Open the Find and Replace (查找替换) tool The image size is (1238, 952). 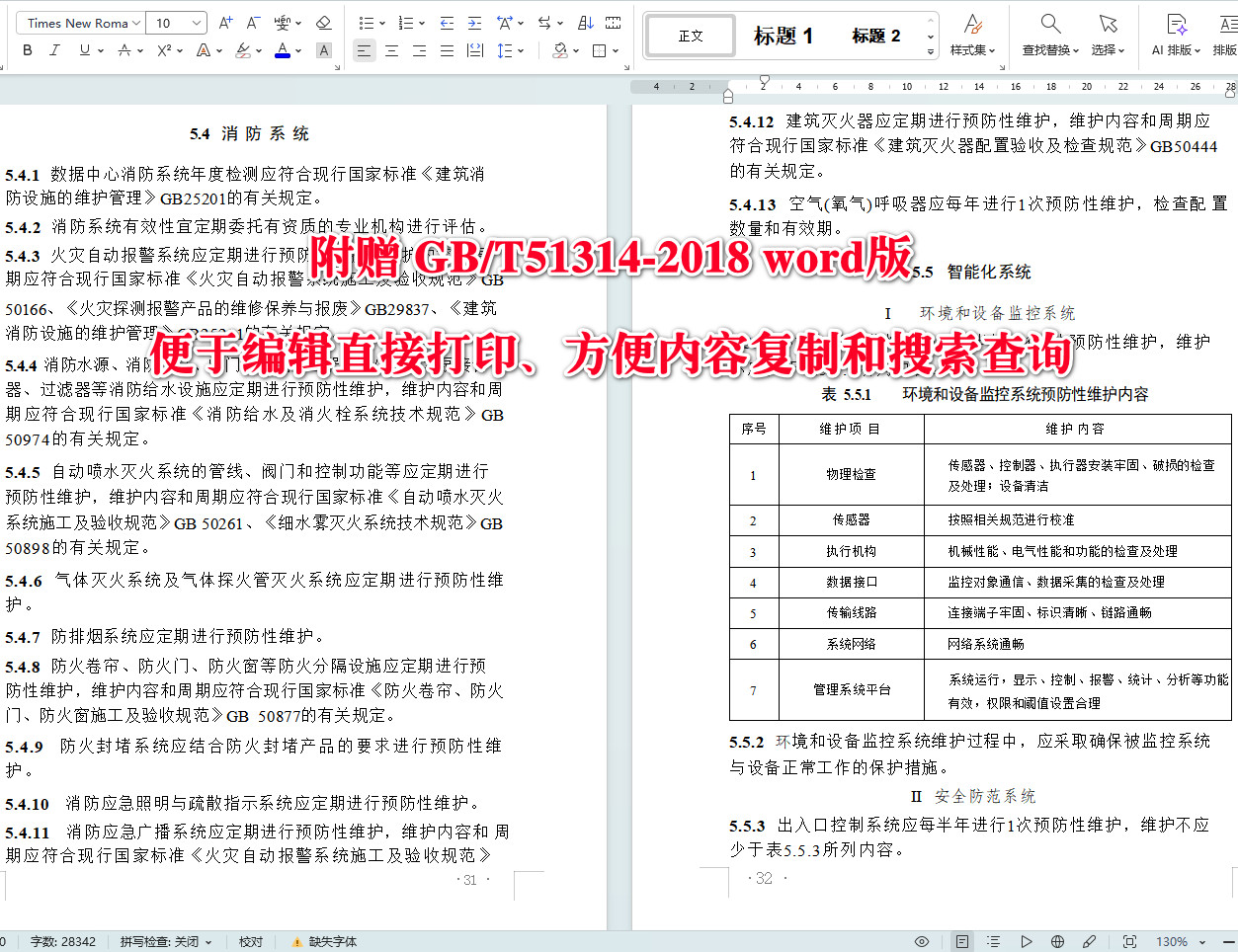pos(1051,35)
